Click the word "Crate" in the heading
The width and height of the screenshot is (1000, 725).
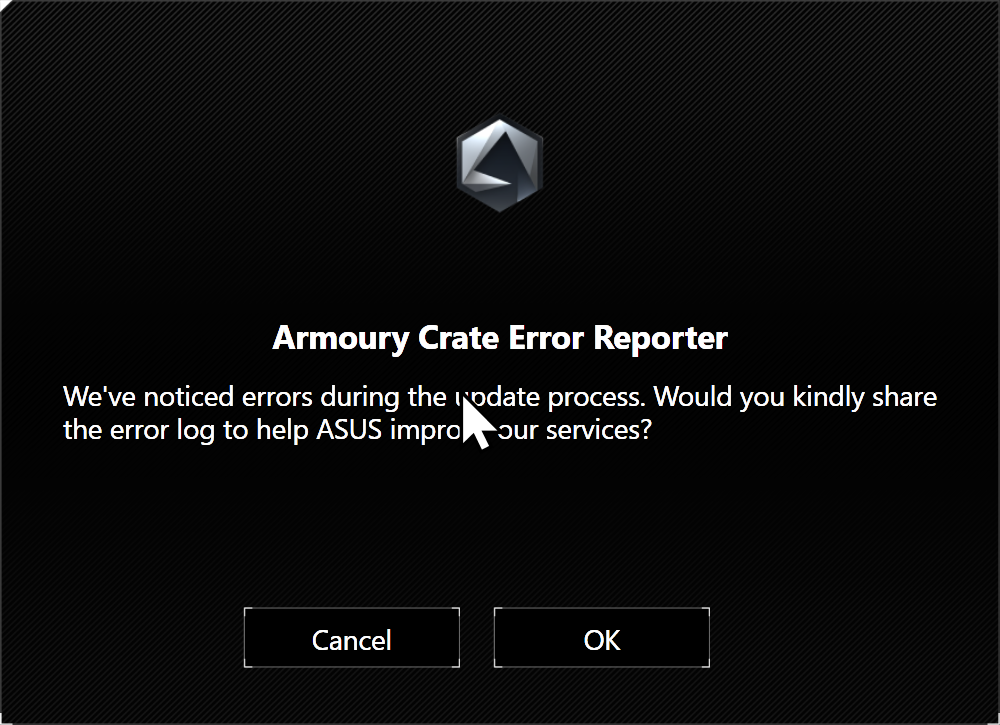458,338
